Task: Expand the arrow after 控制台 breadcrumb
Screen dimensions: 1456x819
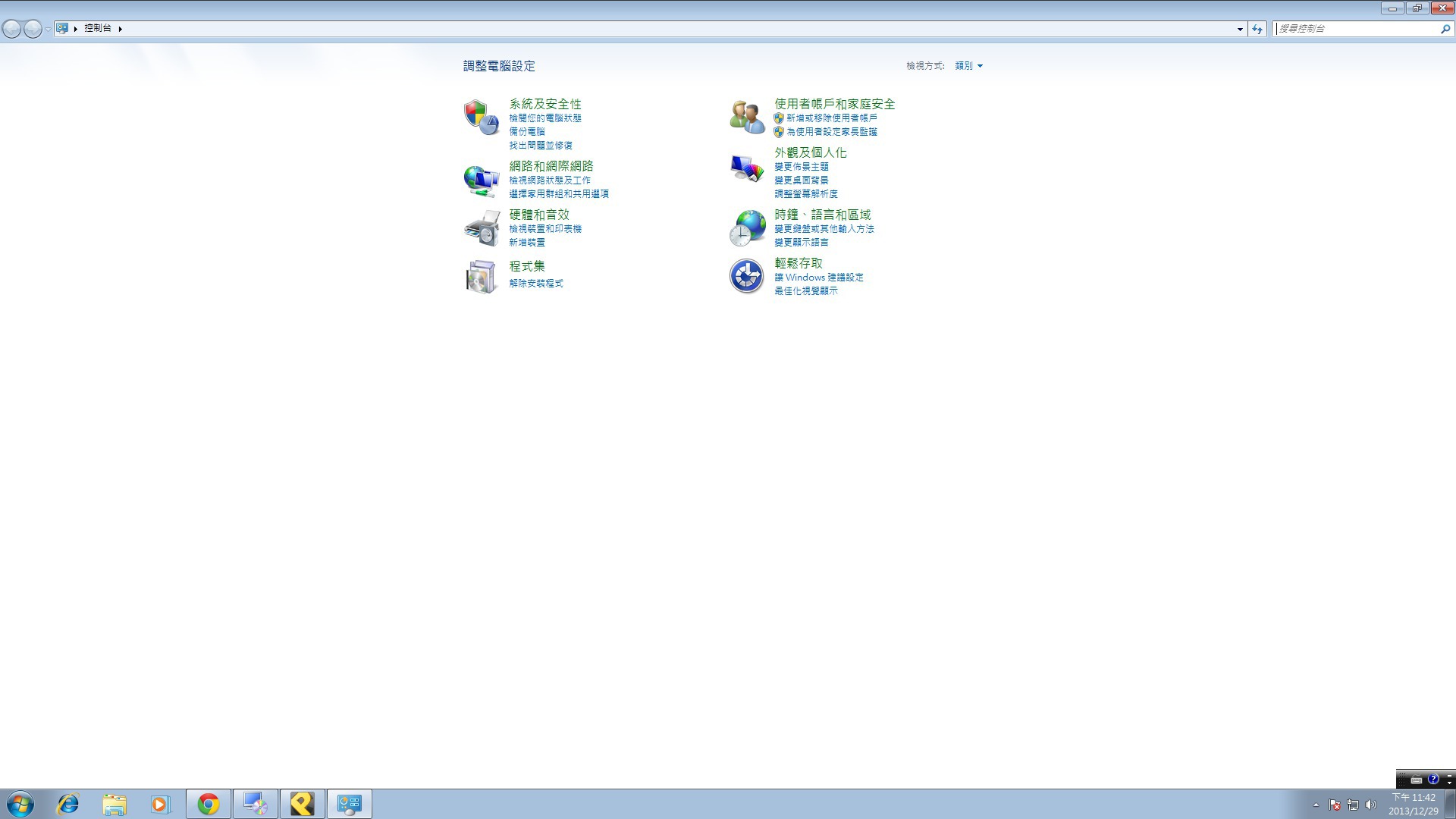Action: tap(120, 29)
